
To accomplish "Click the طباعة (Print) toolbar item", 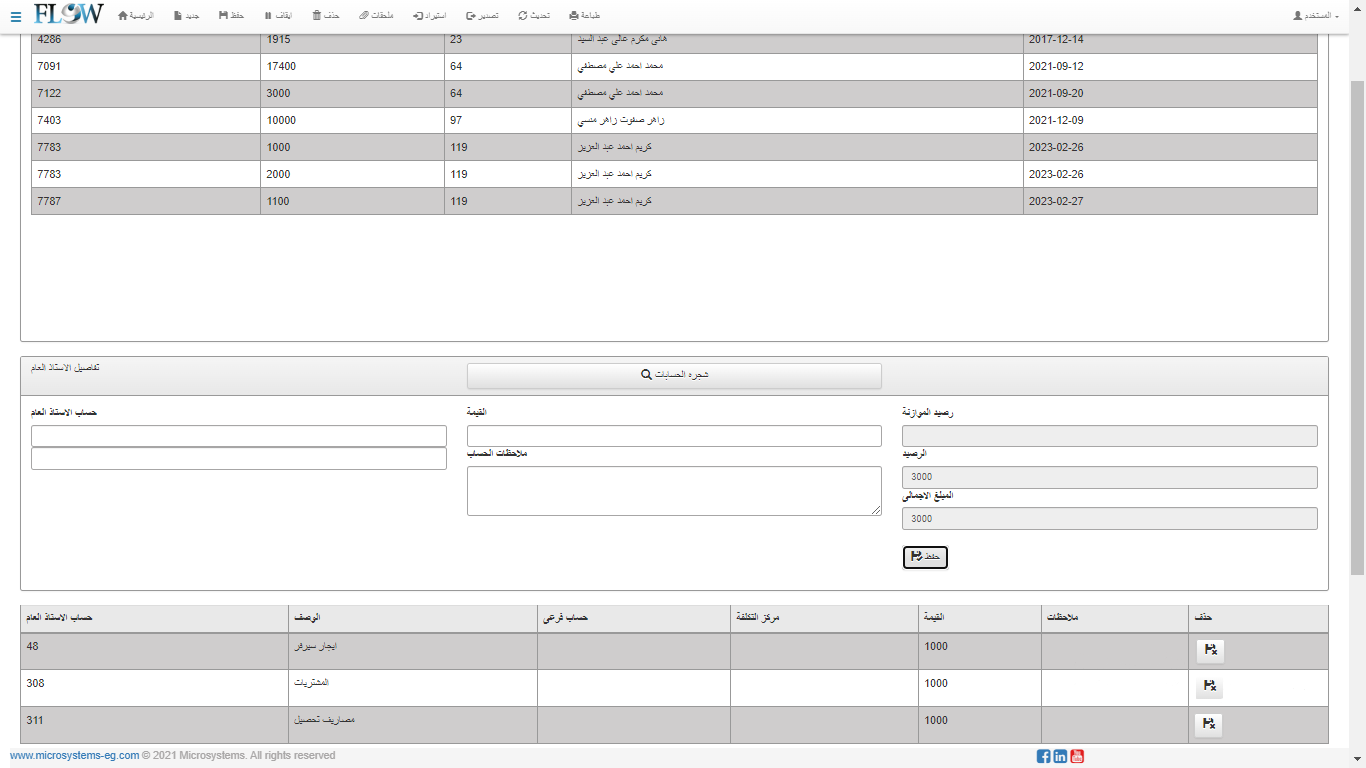I will pos(585,16).
